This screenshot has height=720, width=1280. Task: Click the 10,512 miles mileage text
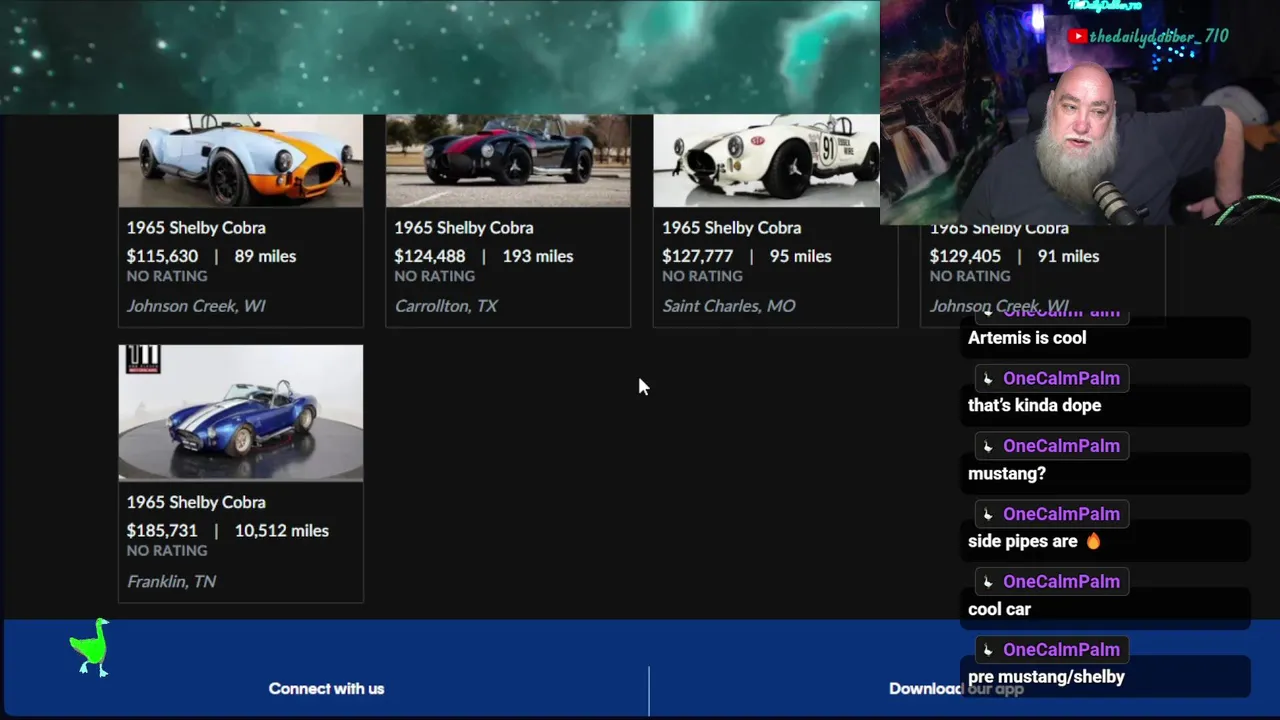[x=282, y=531]
